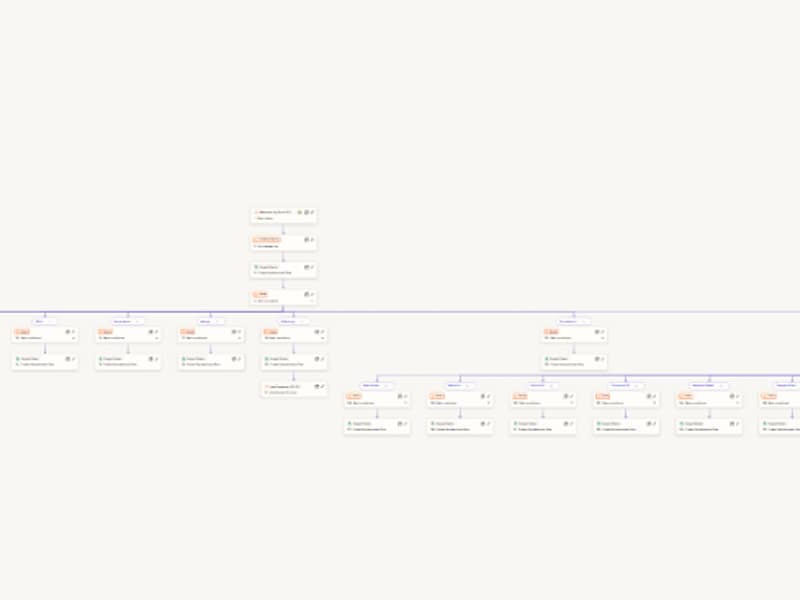Viewport: 800px width, 600px height.
Task: Click pencil icon on the third main step
Action: point(312,267)
